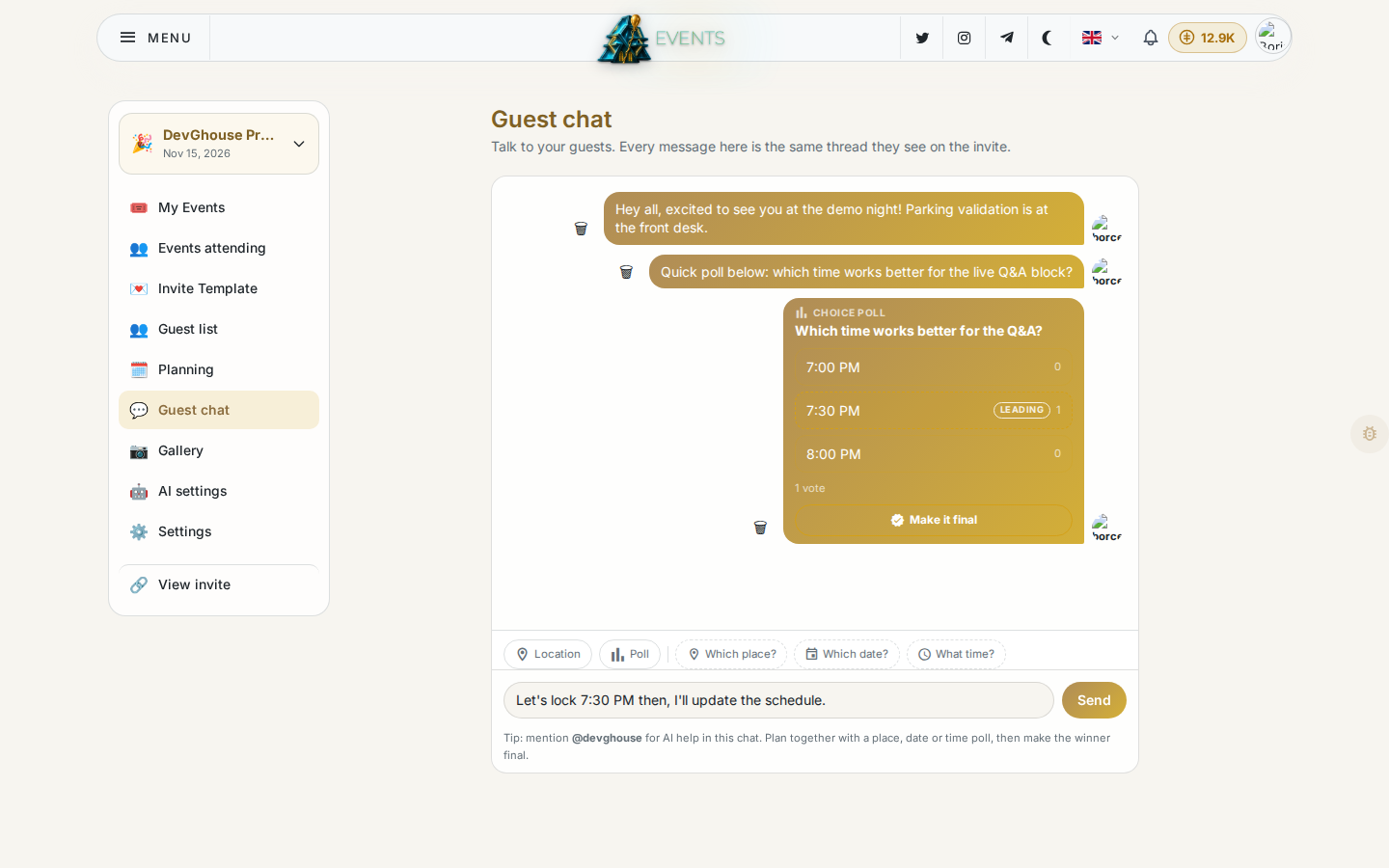Add a 'Which date?' poll
The height and width of the screenshot is (868, 1389).
[x=847, y=654]
